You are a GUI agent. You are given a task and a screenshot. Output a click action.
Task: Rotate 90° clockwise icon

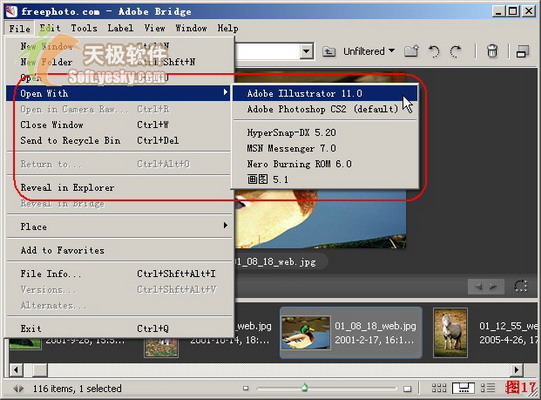click(455, 52)
